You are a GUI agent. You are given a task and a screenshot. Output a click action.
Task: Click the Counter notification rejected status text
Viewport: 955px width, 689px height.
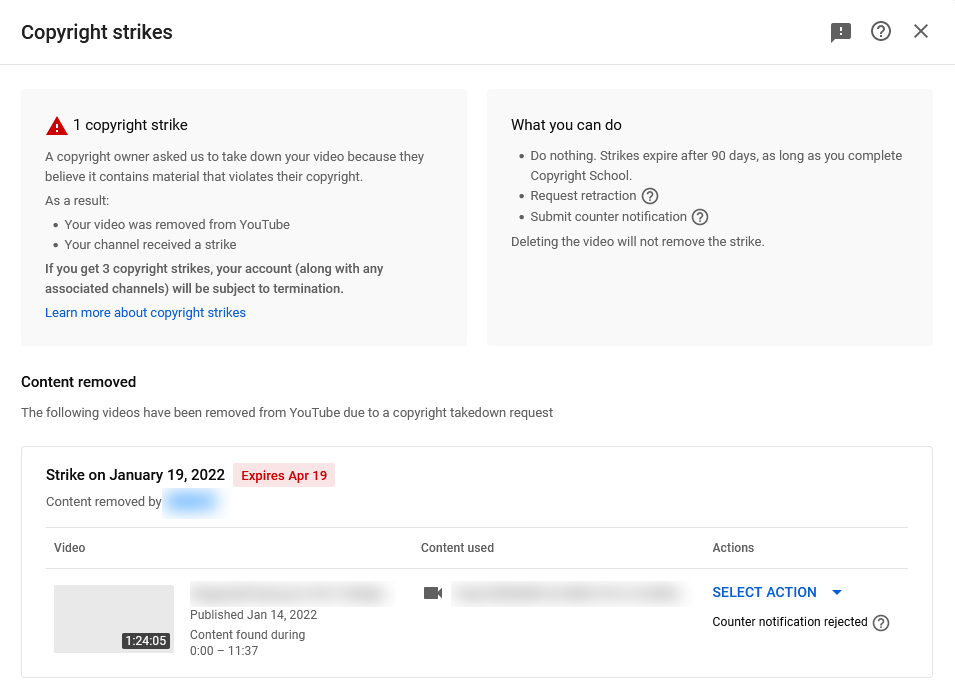tap(790, 622)
